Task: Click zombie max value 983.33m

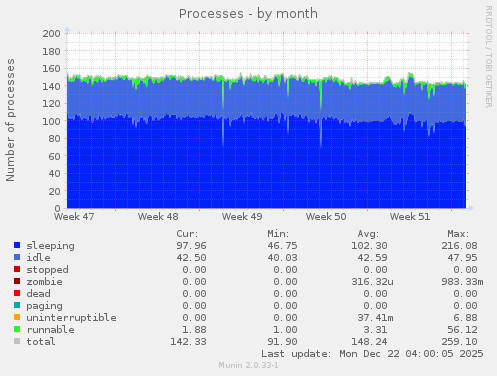Action: tap(462, 282)
